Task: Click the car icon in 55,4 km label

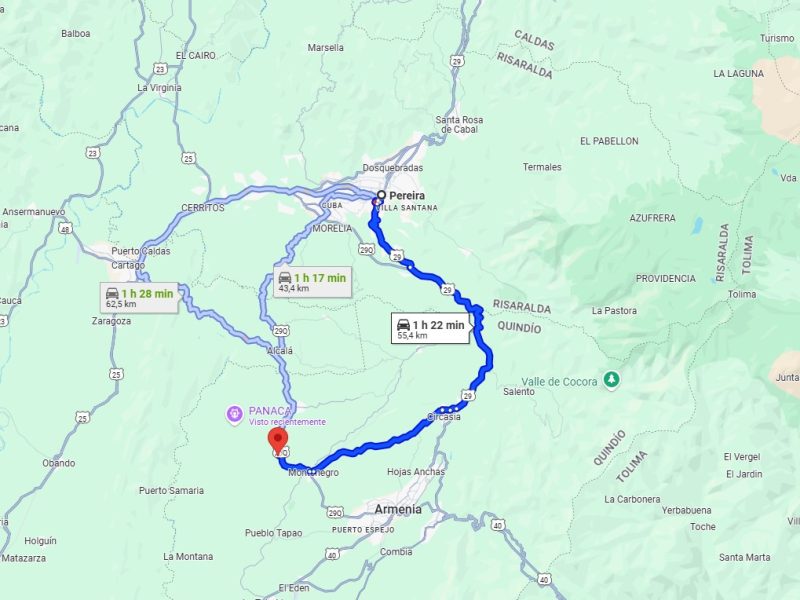Action: [x=403, y=324]
